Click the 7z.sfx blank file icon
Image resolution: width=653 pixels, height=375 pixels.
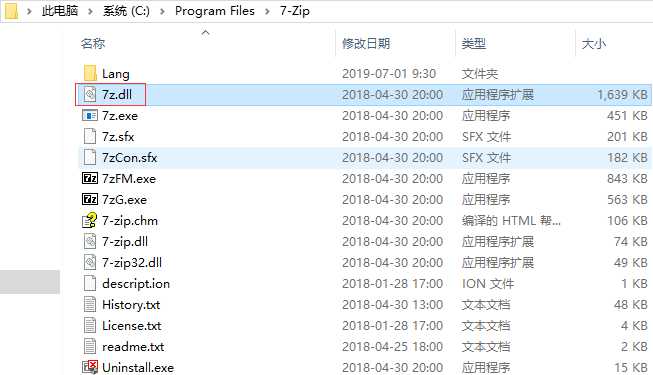point(90,136)
